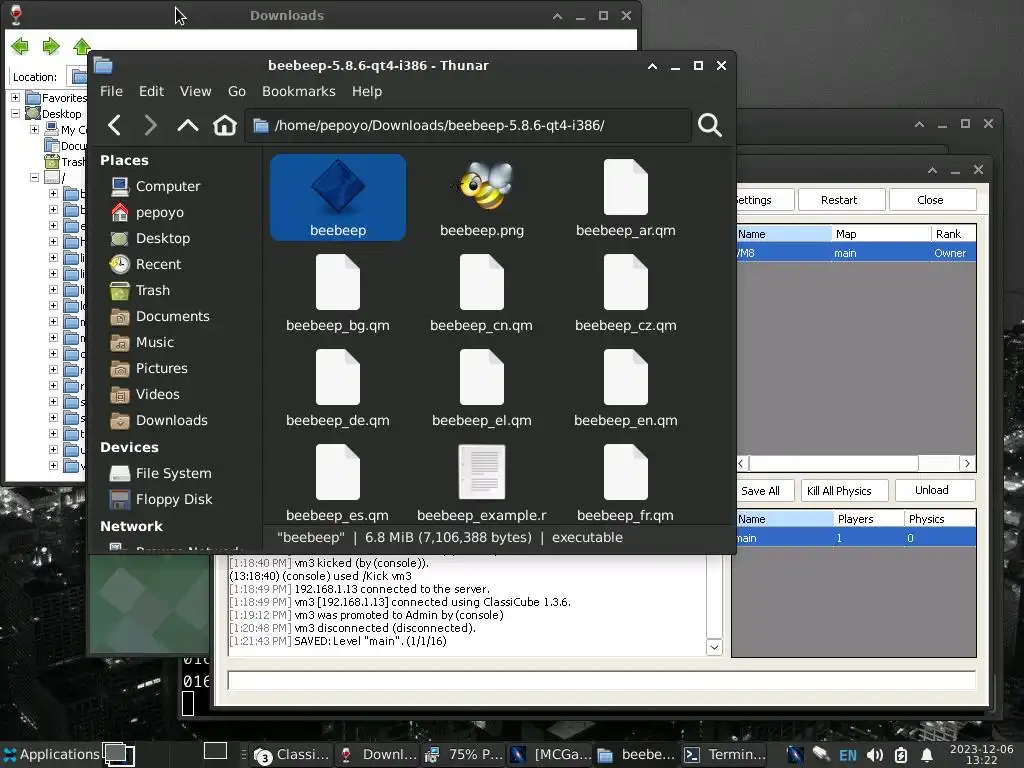Go to home folder in Thunar
This screenshot has width=1024, height=768.
225,125
